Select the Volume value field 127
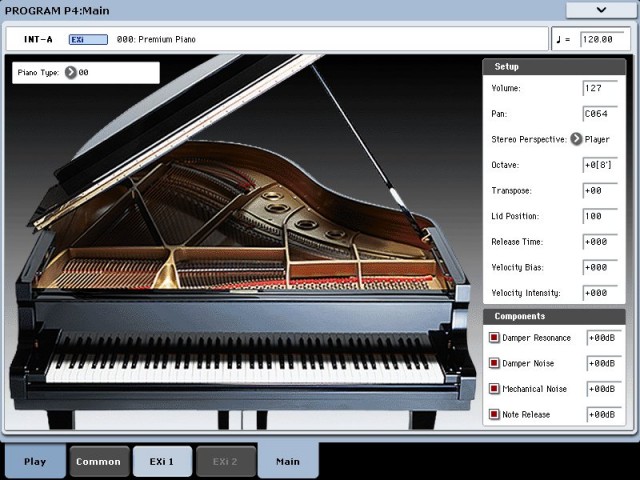Screen dimensions: 640x480 [x=599, y=88]
